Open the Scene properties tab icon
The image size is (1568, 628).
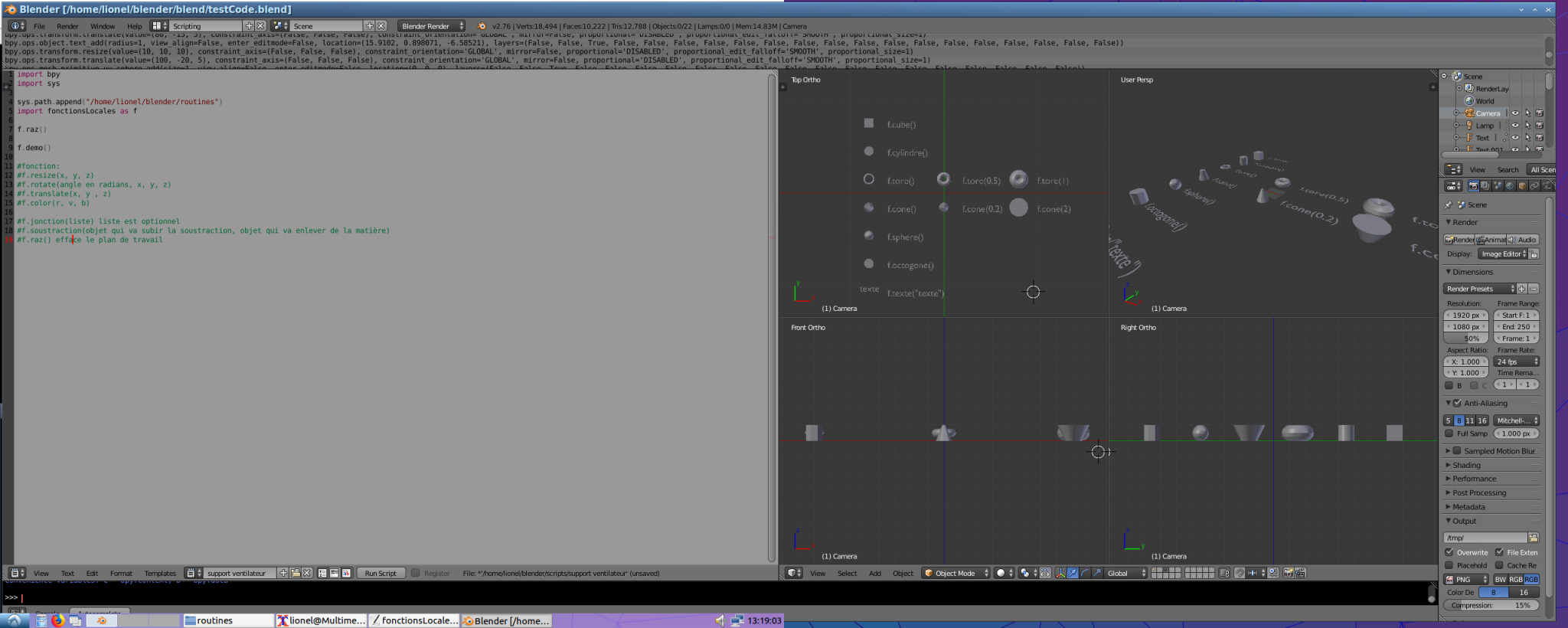1498,186
